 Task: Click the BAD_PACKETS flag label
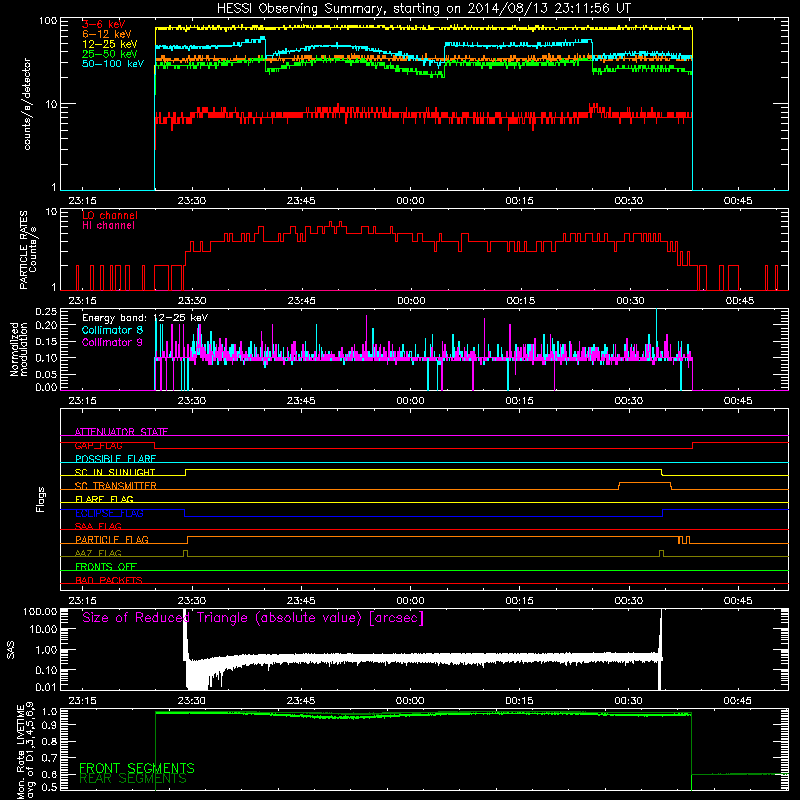click(109, 581)
